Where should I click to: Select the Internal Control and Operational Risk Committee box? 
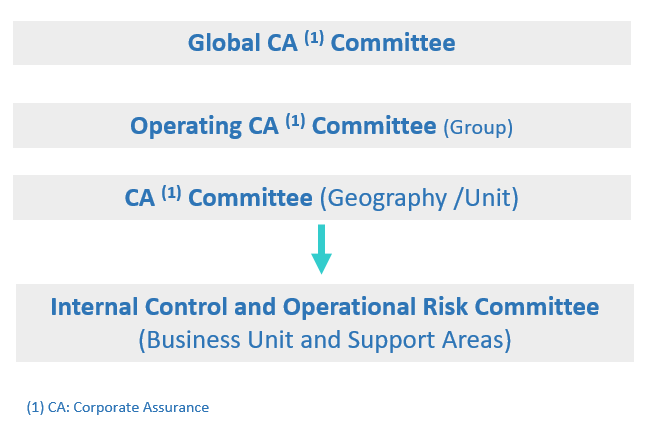click(325, 323)
